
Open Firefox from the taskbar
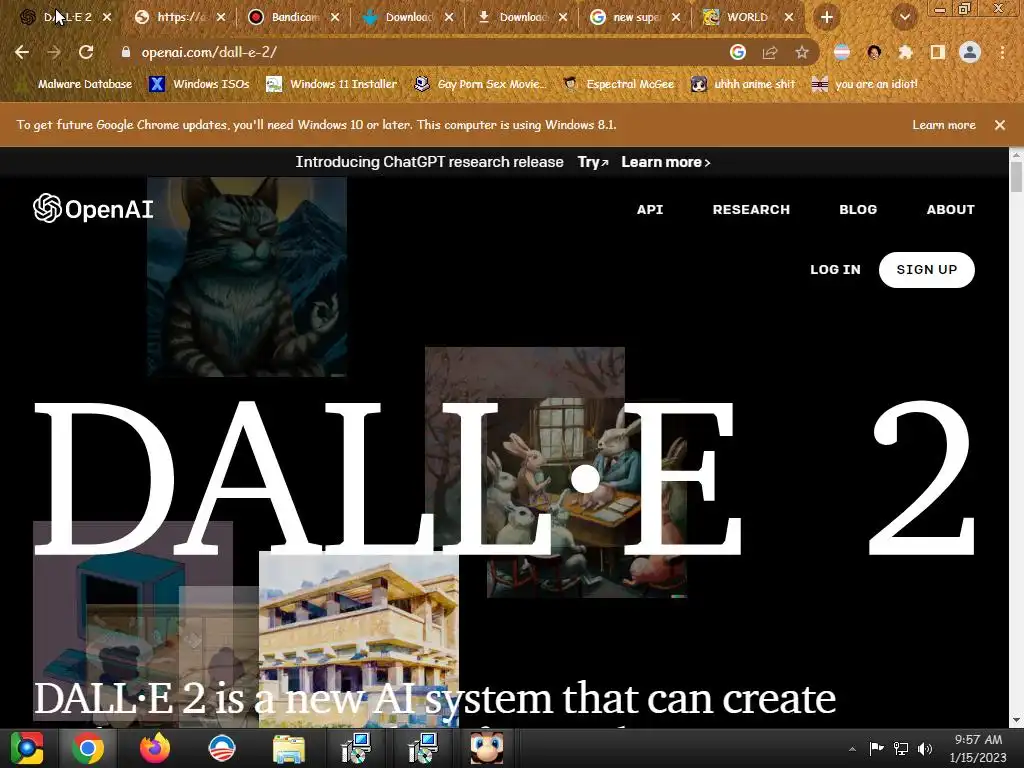pyautogui.click(x=155, y=748)
